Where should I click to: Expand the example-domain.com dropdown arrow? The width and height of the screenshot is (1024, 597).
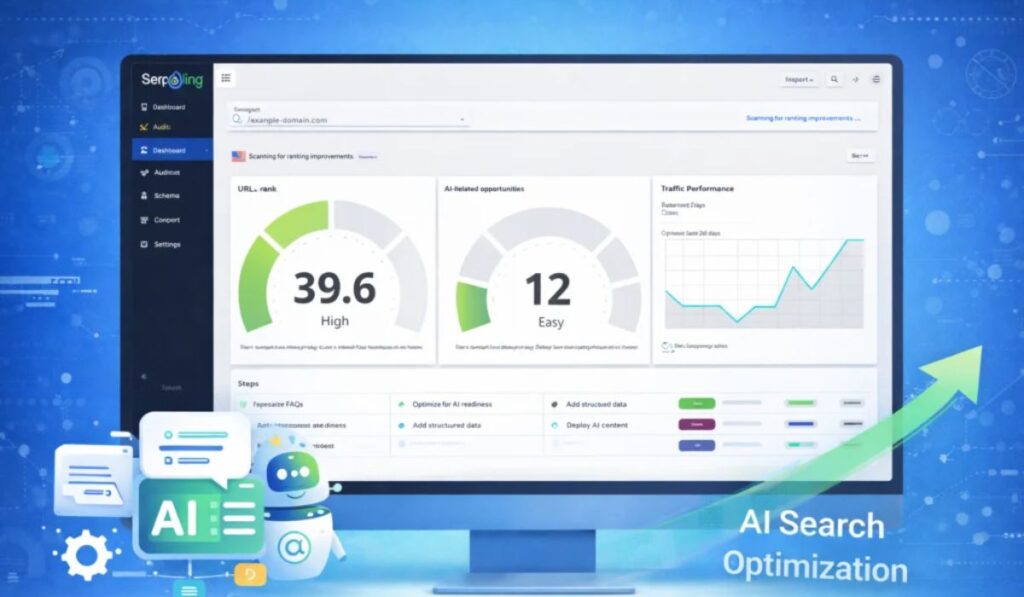click(x=462, y=120)
